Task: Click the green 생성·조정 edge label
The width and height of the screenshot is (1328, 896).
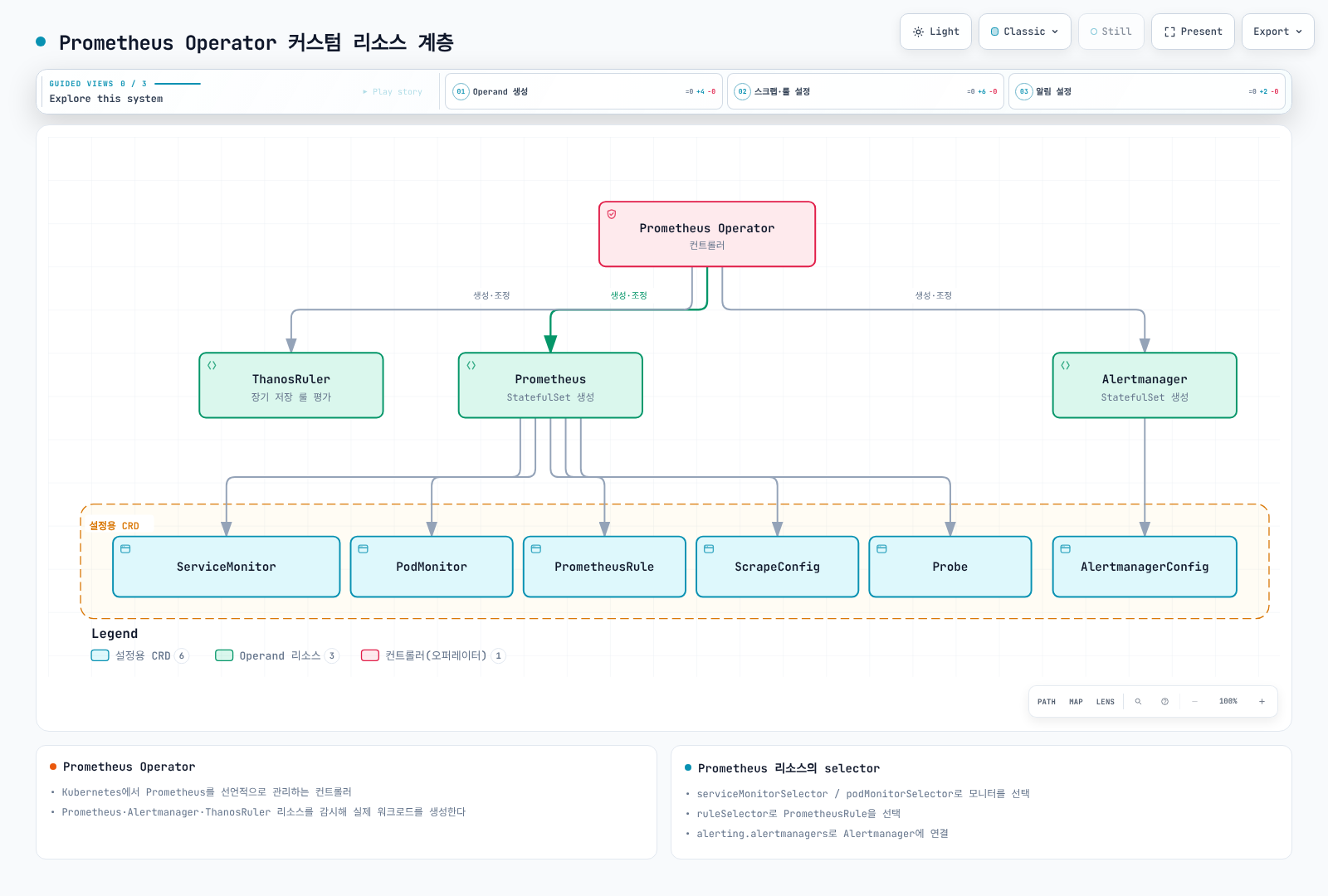Action: 628,295
